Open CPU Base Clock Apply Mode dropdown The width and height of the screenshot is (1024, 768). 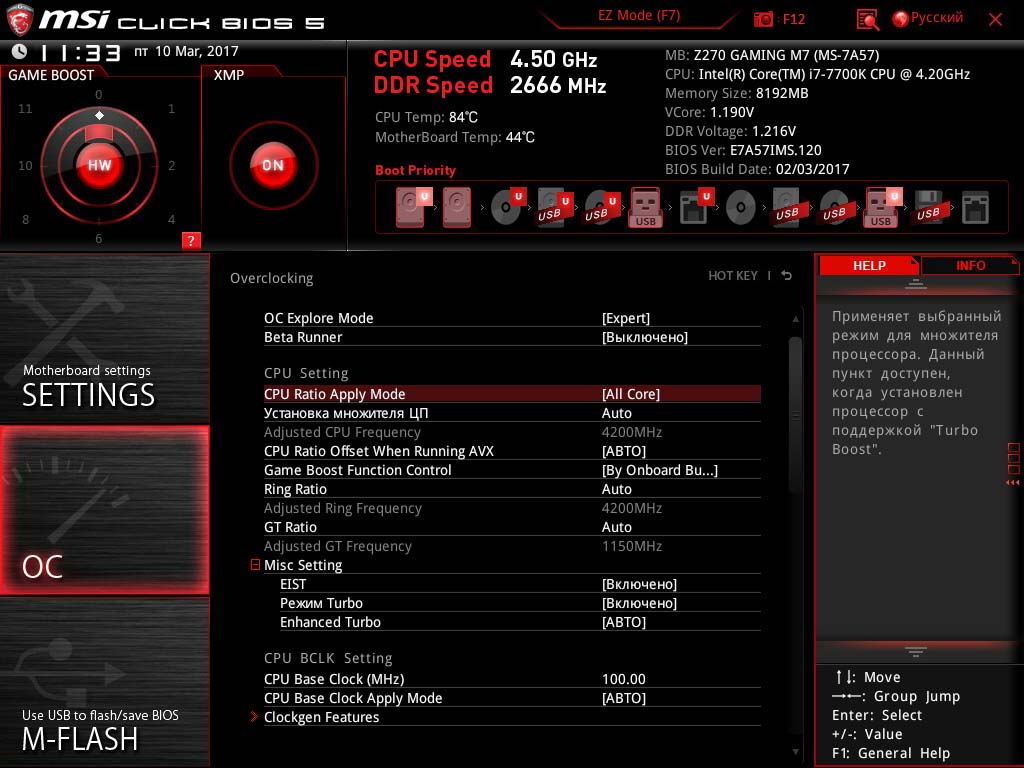(x=512, y=697)
